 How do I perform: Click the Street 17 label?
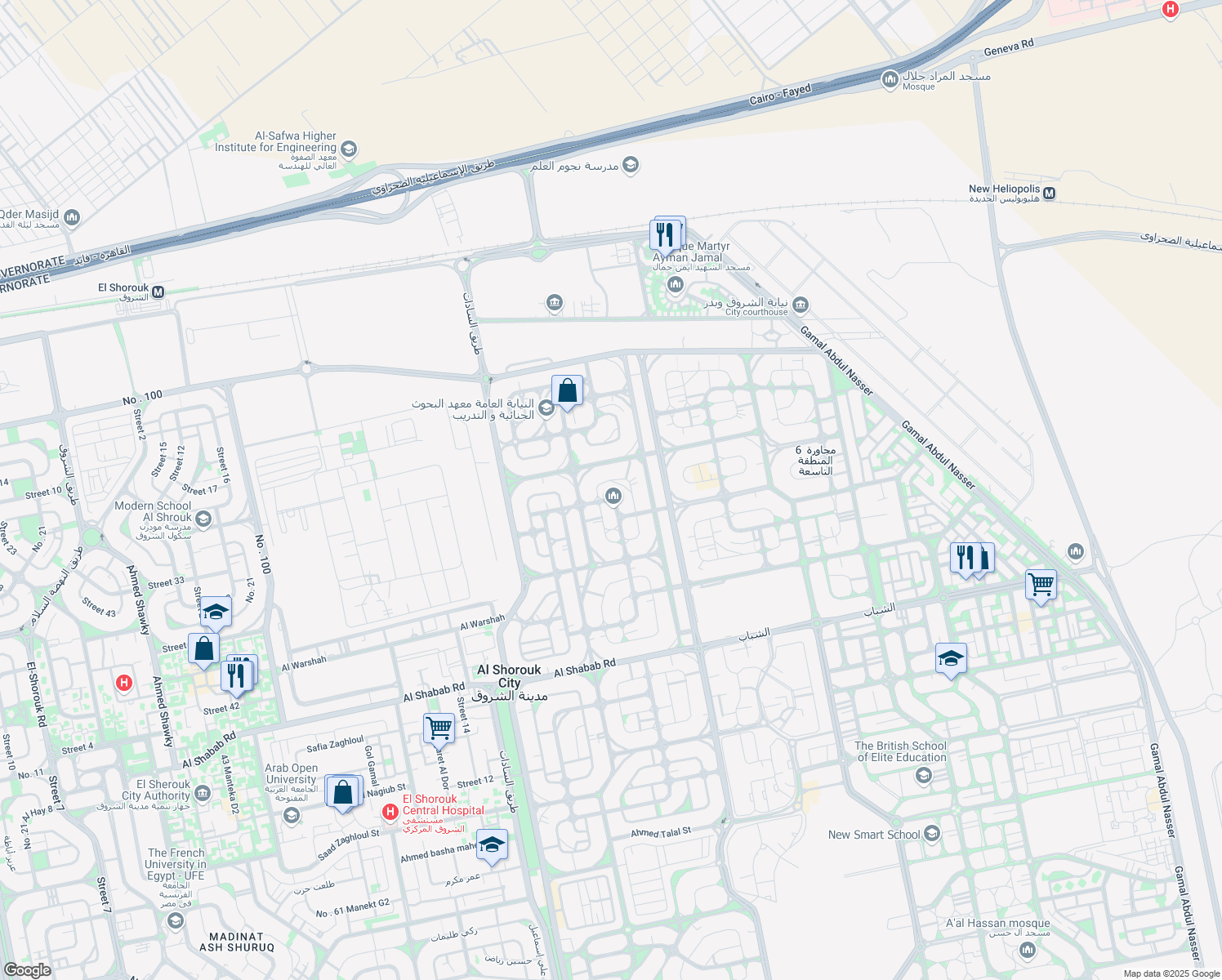200,490
